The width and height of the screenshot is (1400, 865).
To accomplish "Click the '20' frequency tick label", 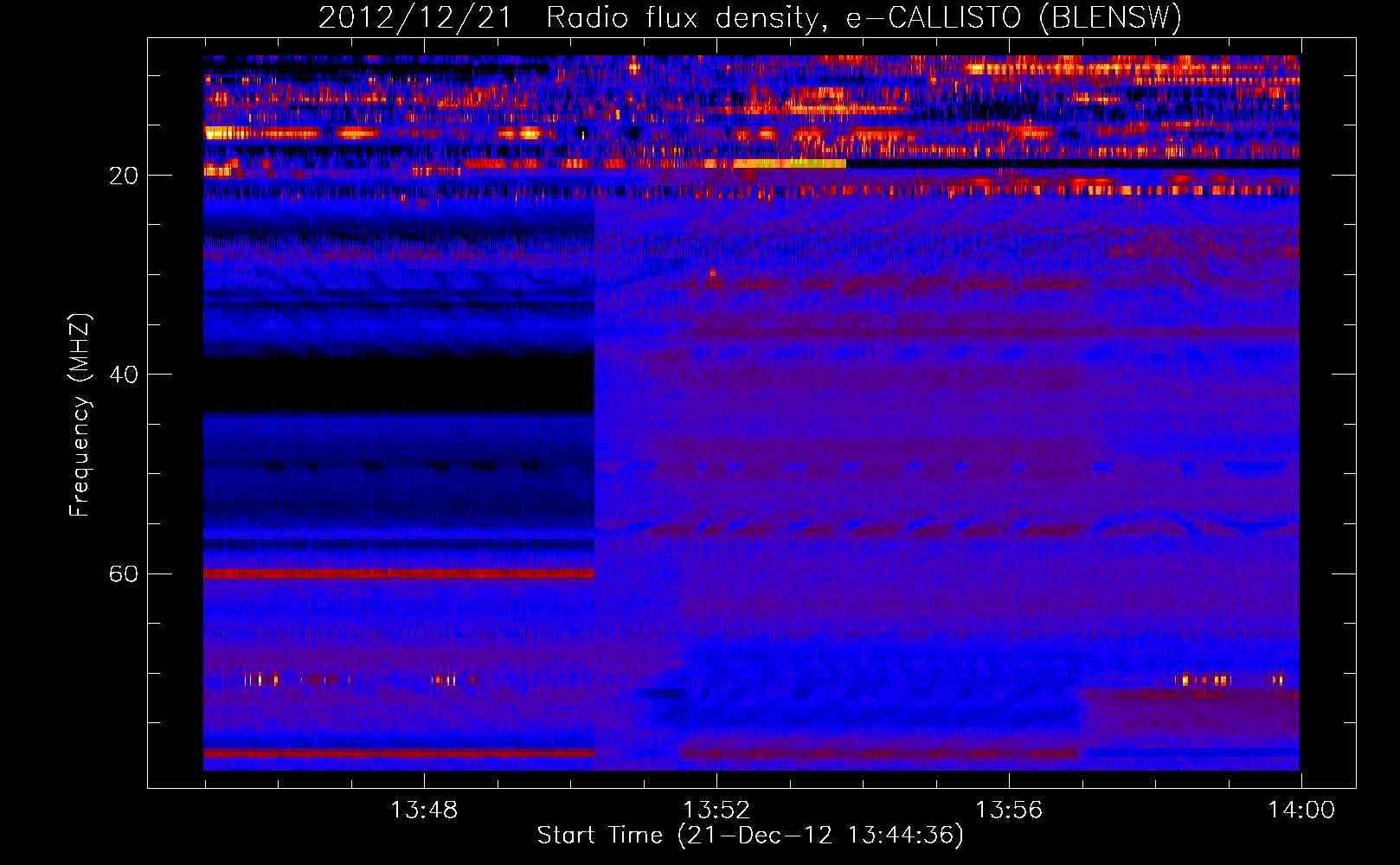I will [x=123, y=176].
